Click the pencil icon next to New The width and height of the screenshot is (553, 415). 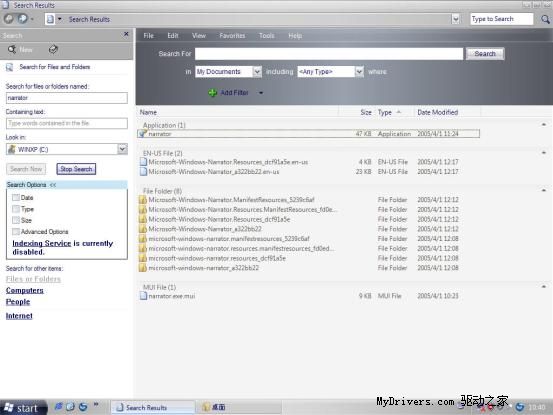[53, 49]
